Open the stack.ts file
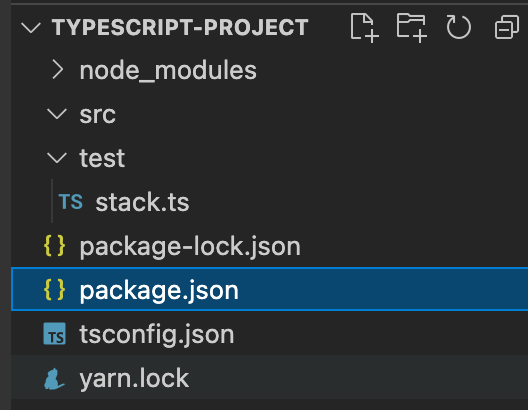Image resolution: width=528 pixels, height=410 pixels. (x=142, y=202)
